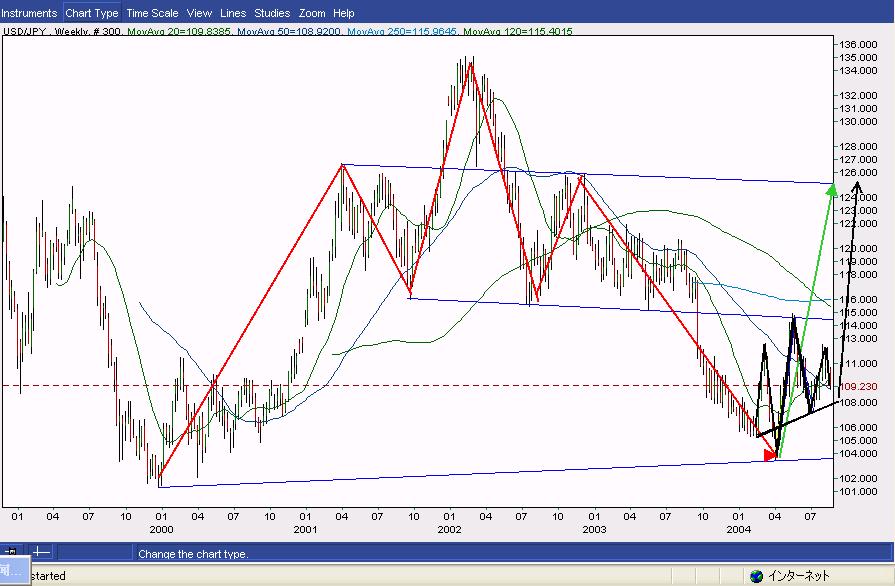
Task: Open the Lines menu
Action: (233, 13)
